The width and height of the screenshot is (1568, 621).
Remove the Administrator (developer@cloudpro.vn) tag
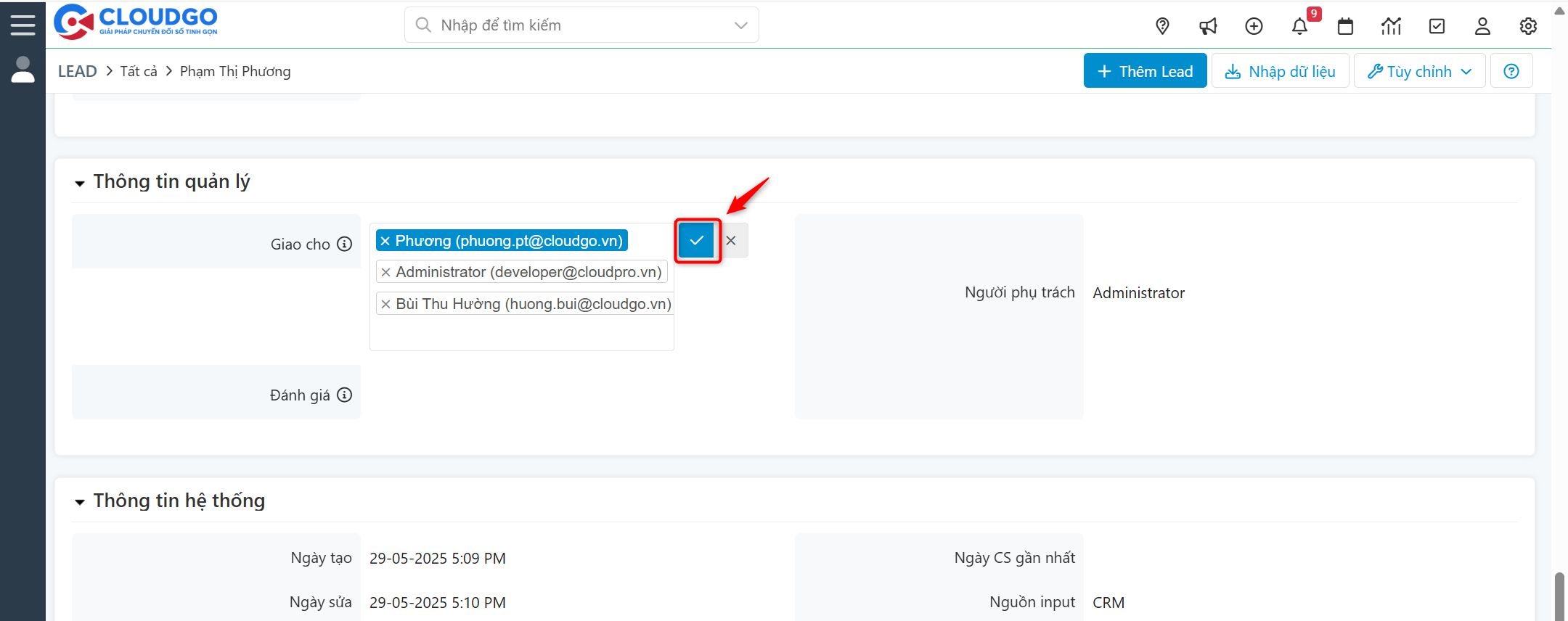[386, 272]
